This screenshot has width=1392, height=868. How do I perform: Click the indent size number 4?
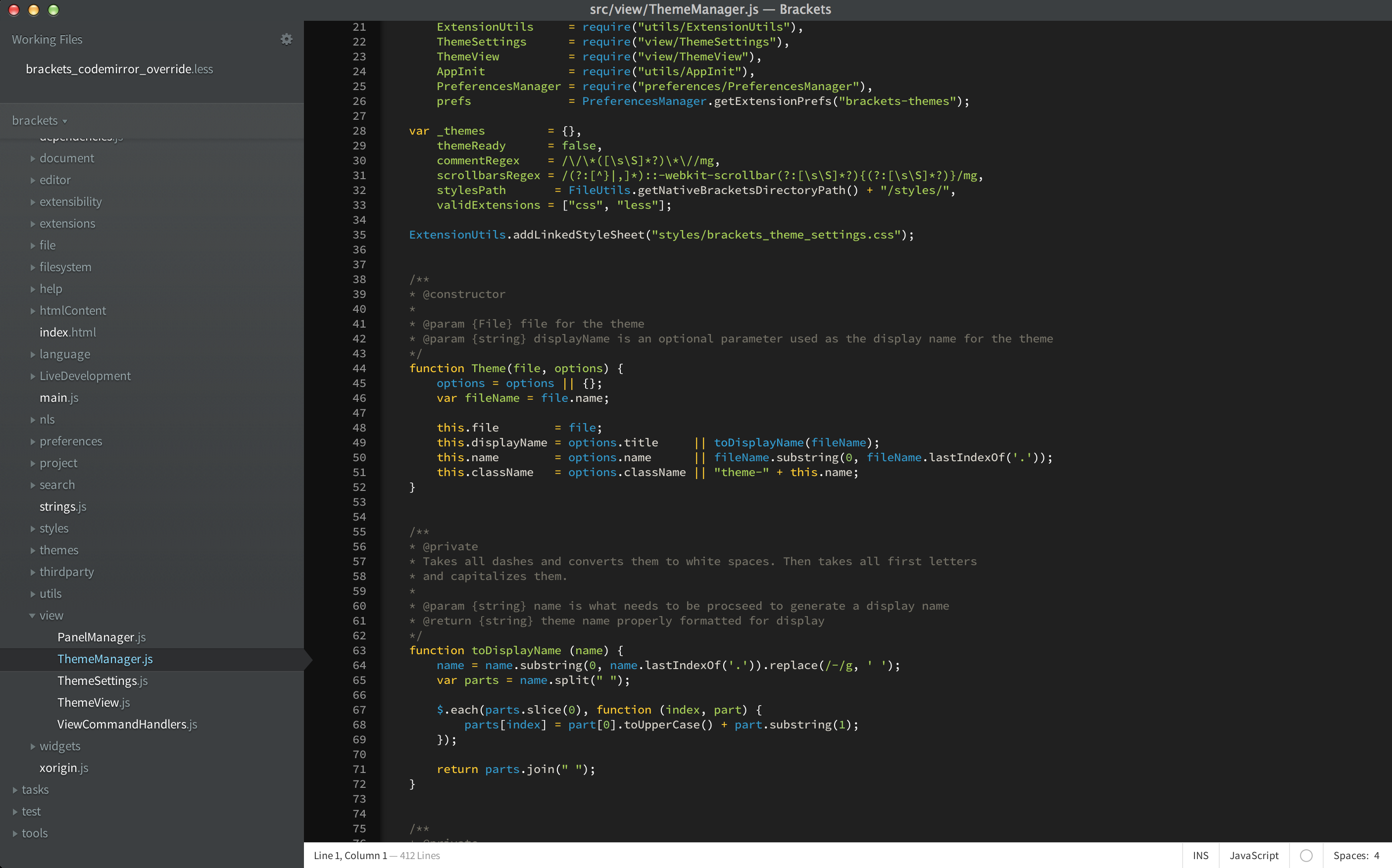(1377, 855)
